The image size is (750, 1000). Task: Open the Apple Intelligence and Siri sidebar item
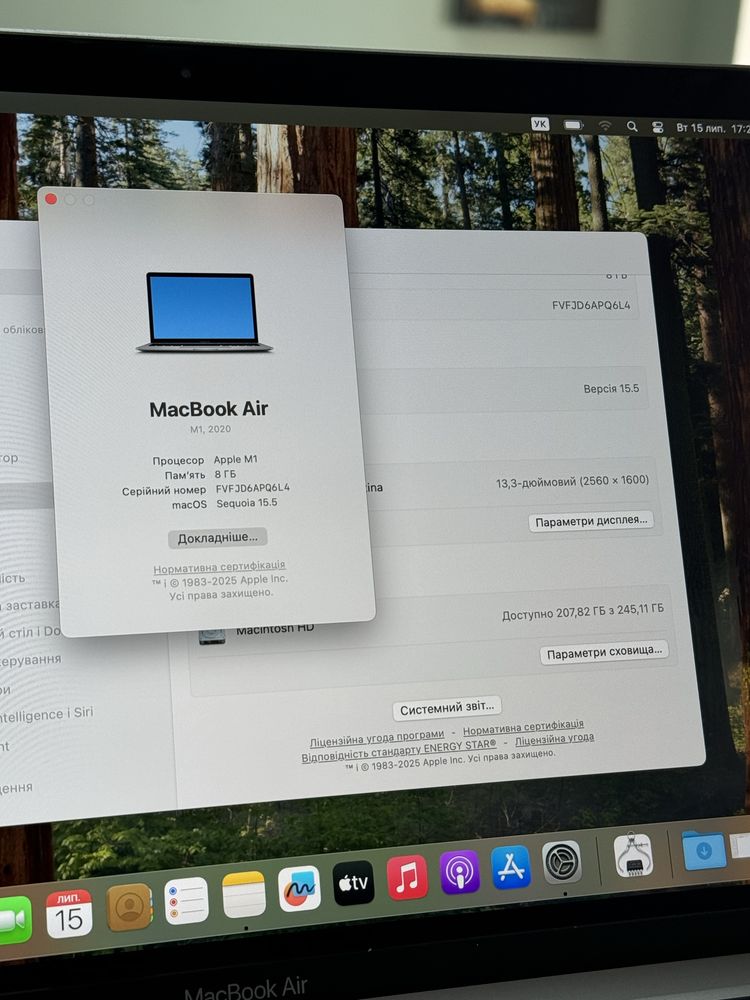coord(46,715)
